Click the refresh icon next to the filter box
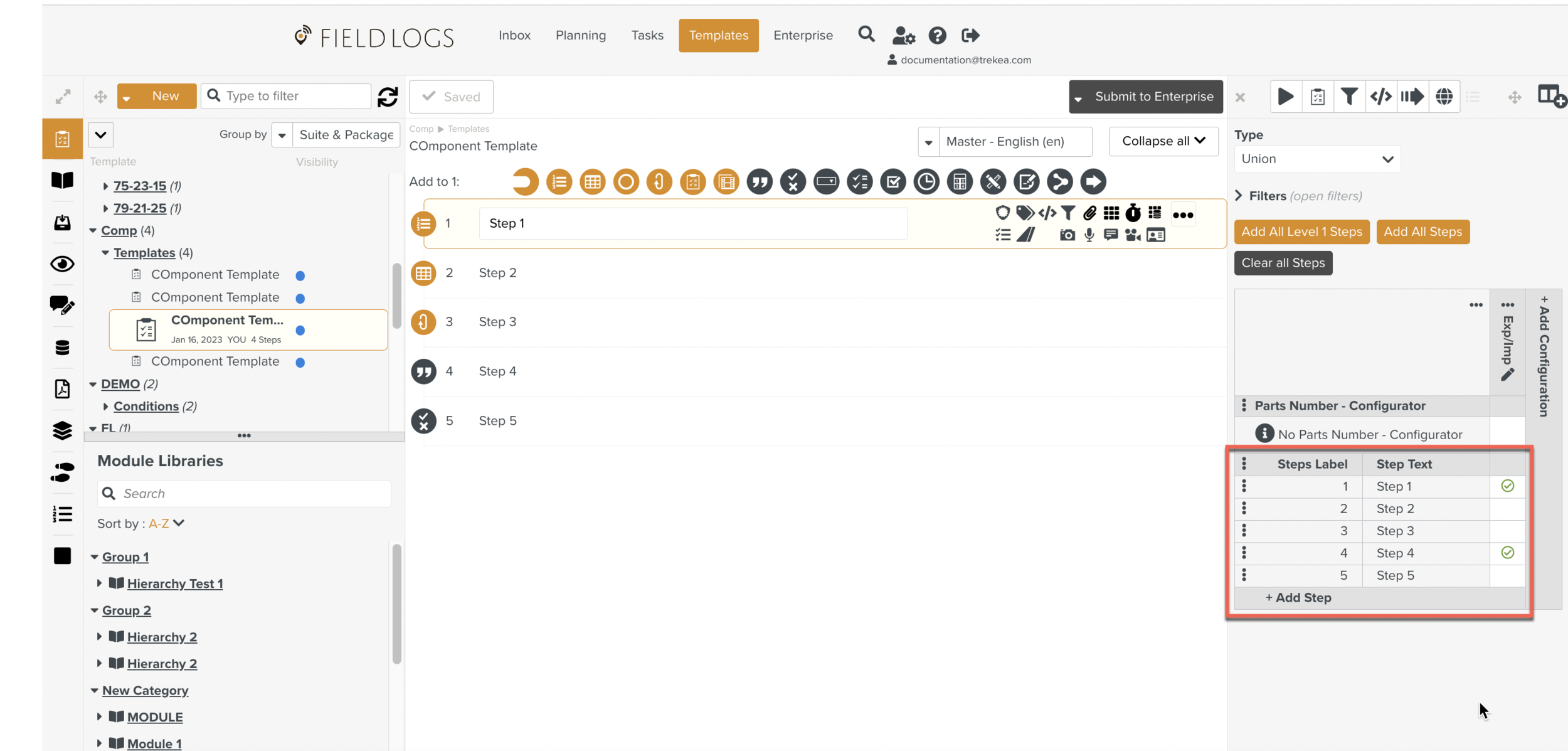Image resolution: width=1568 pixels, height=751 pixels. tap(388, 97)
